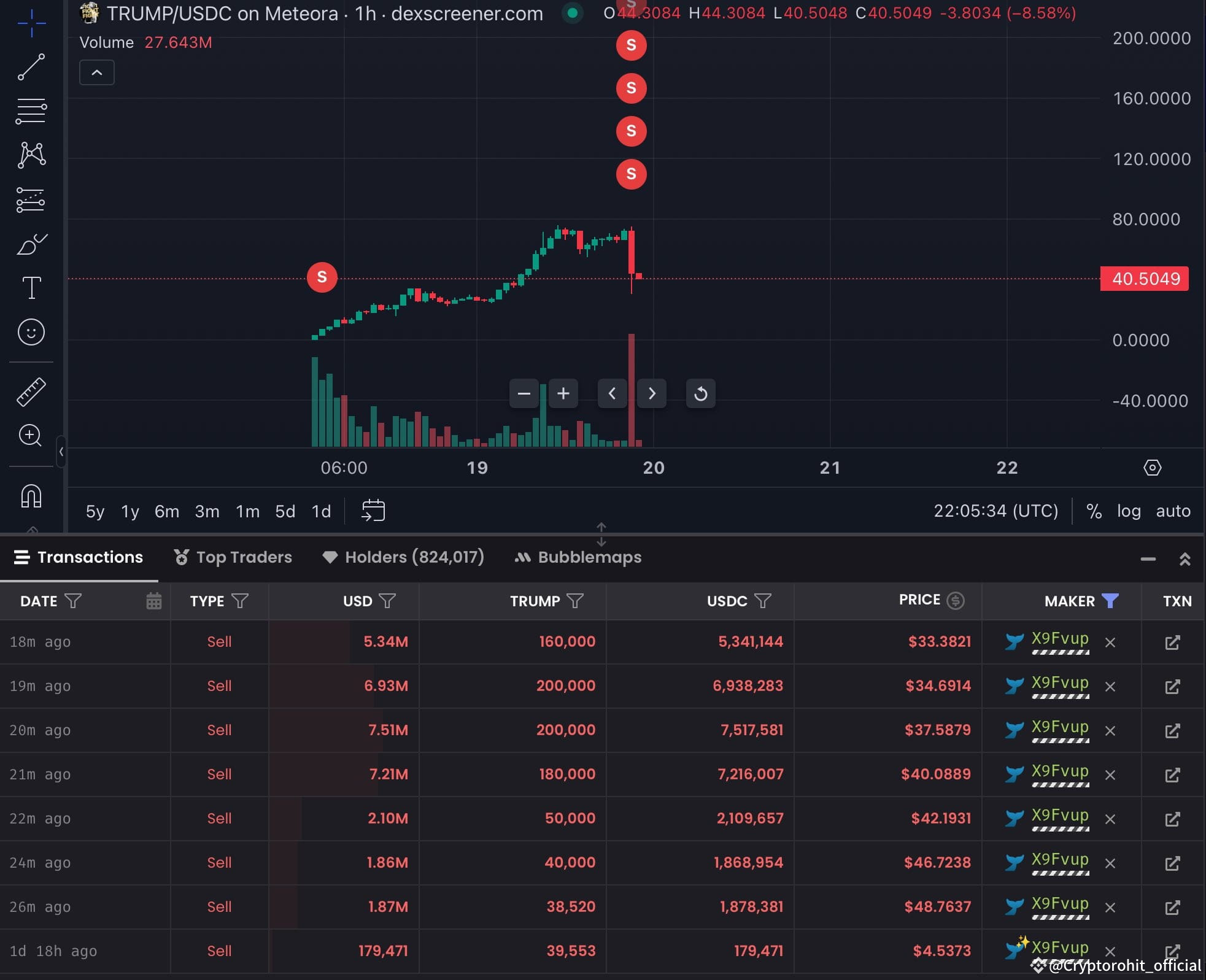Adjust the chart and table pane divider handle

click(601, 535)
